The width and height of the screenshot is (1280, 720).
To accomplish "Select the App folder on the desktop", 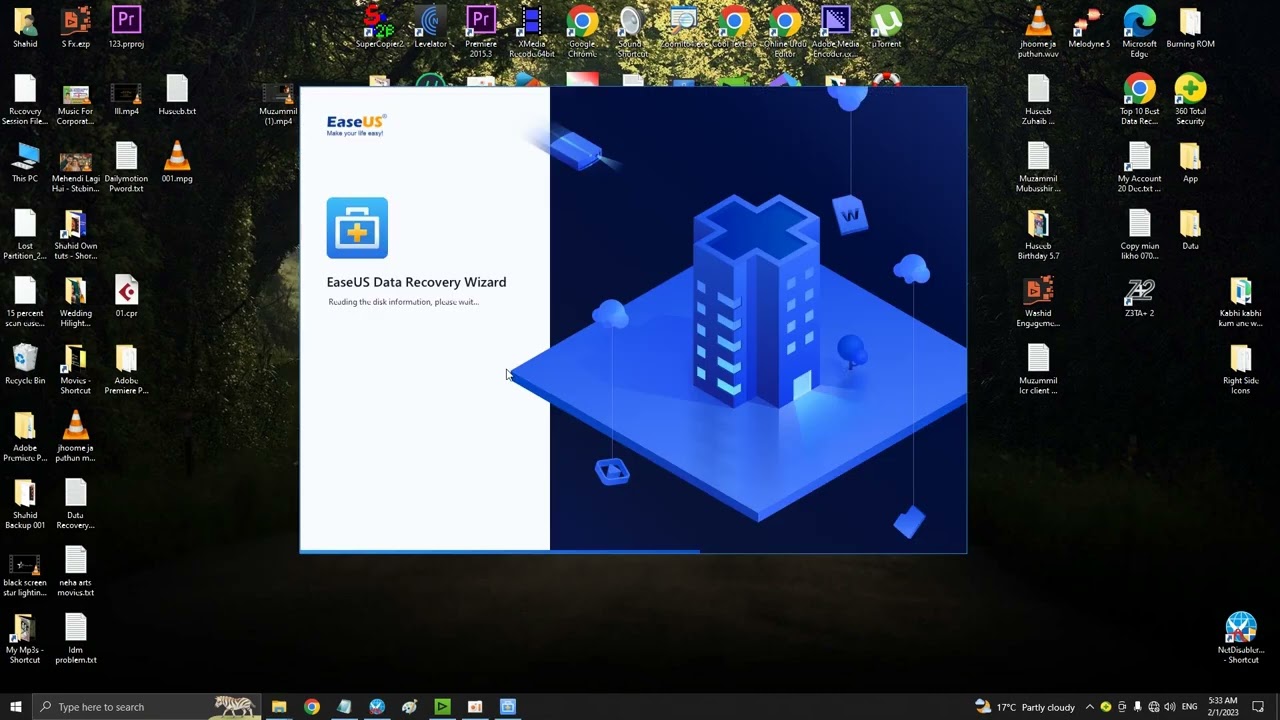I will coord(1190,163).
